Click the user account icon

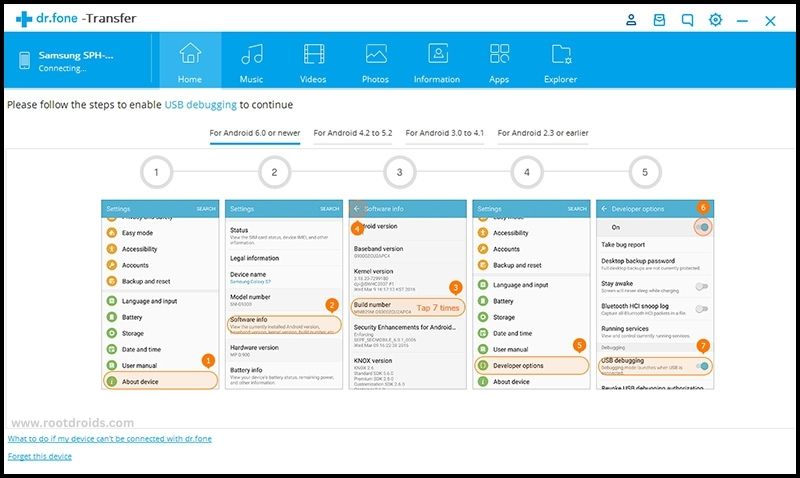(631, 20)
